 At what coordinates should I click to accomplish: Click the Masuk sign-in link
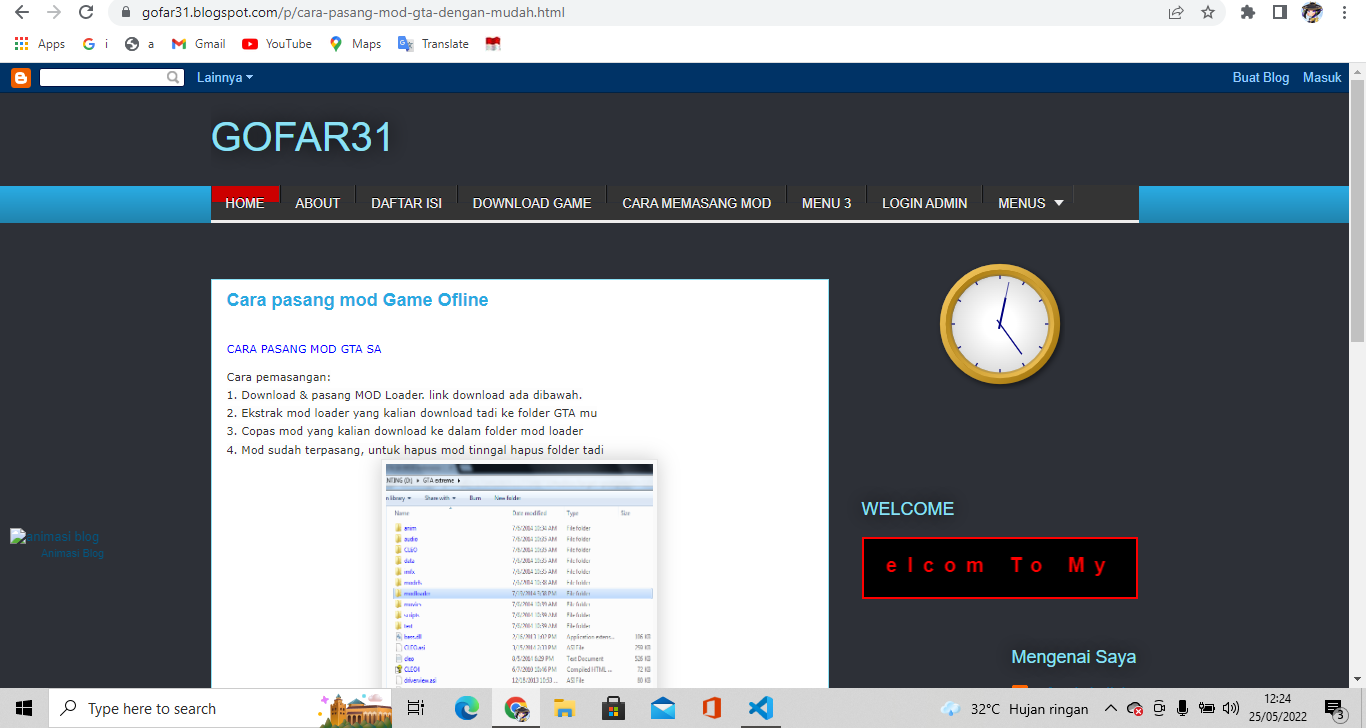pos(1322,77)
